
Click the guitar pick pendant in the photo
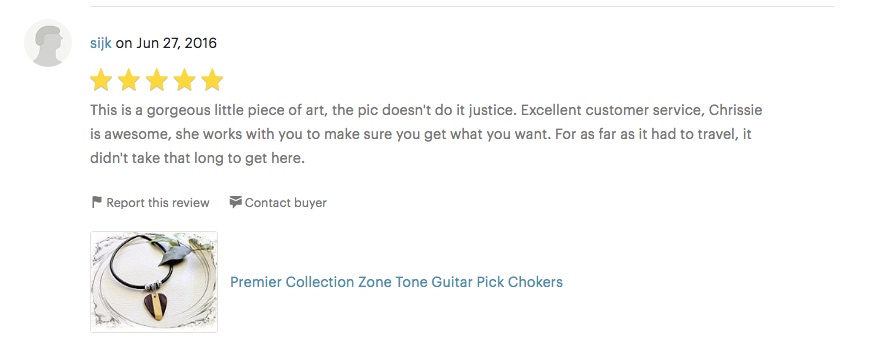click(x=154, y=306)
